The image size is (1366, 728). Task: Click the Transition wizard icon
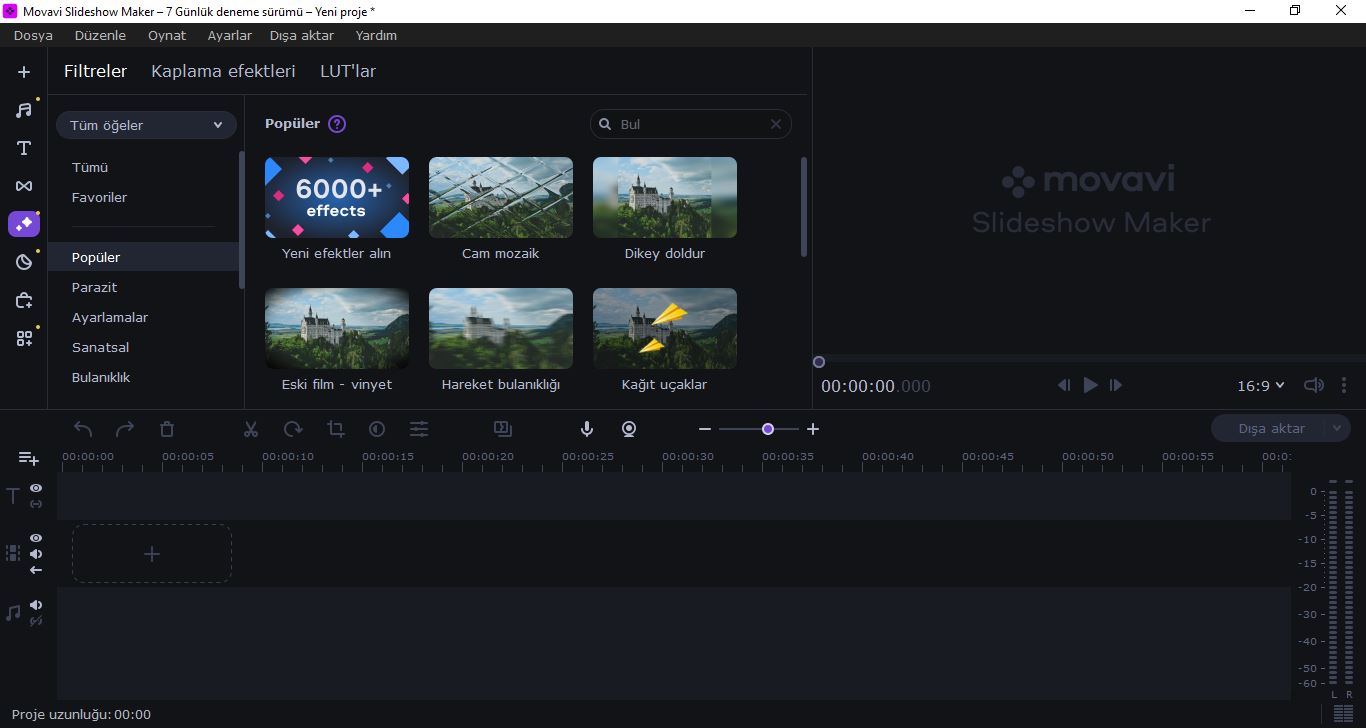(x=503, y=429)
